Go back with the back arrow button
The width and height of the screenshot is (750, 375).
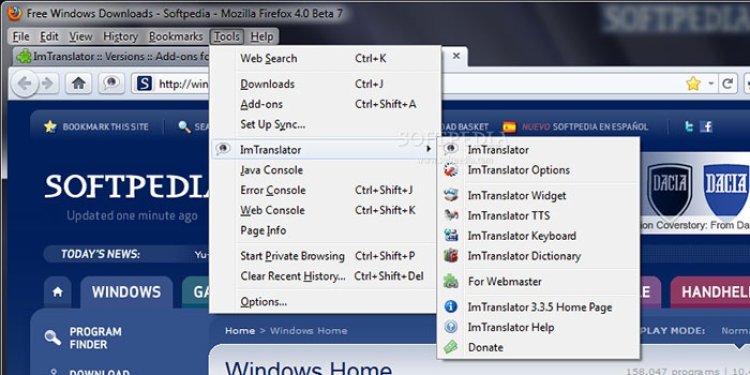coord(24,84)
